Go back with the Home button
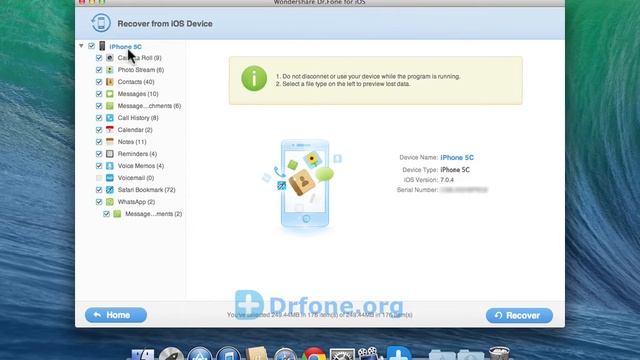The image size is (640, 360). click(116, 315)
